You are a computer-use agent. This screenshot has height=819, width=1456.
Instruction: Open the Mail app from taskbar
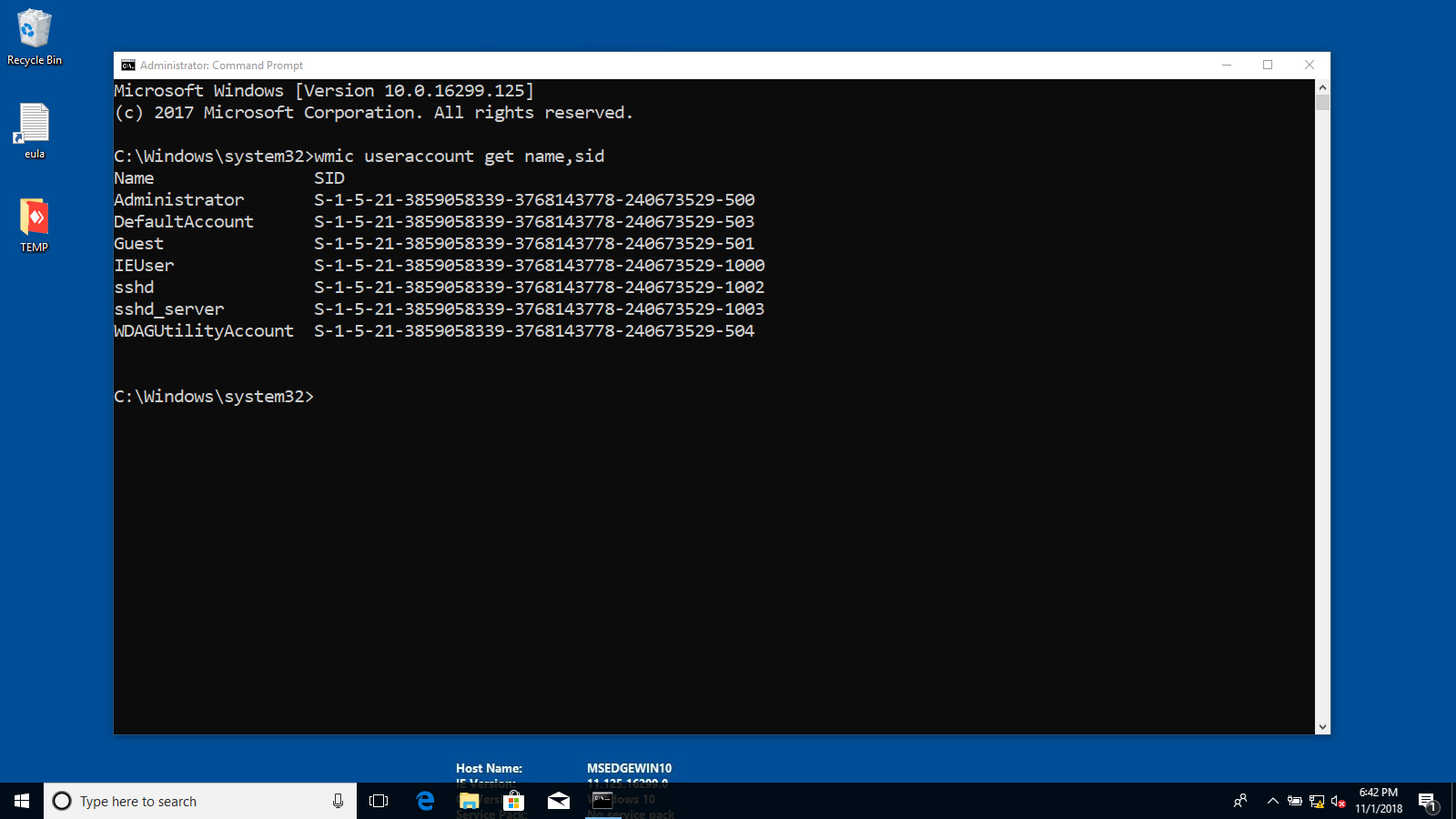point(559,801)
